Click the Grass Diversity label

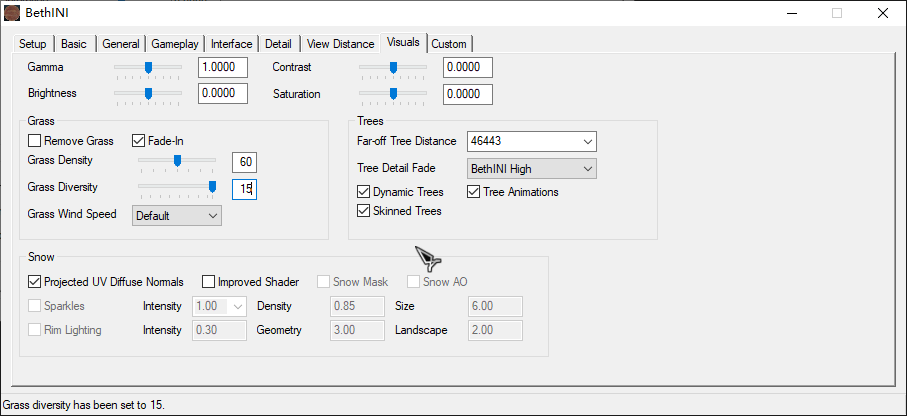[62, 187]
